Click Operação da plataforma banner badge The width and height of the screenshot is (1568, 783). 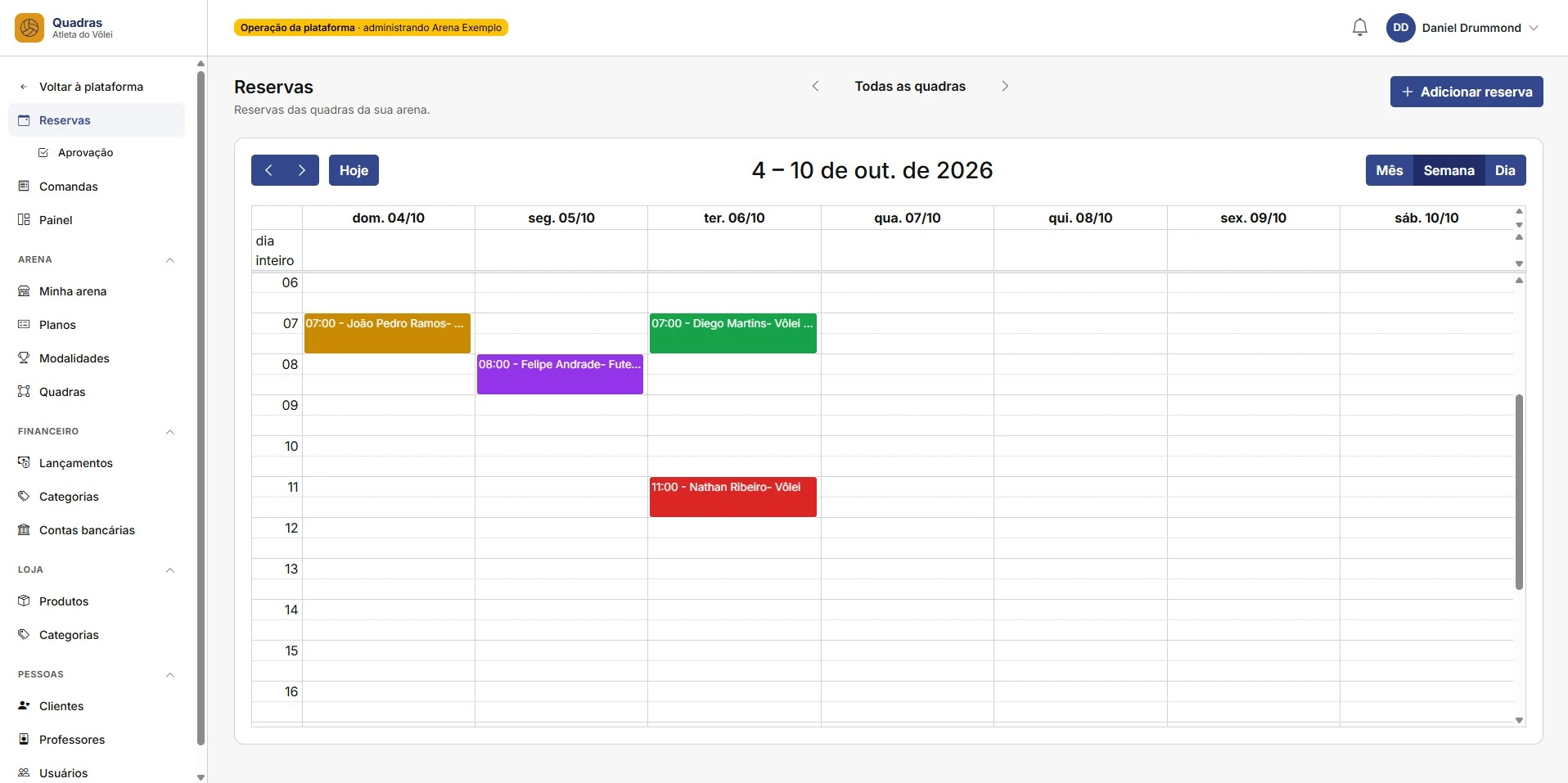pos(371,28)
